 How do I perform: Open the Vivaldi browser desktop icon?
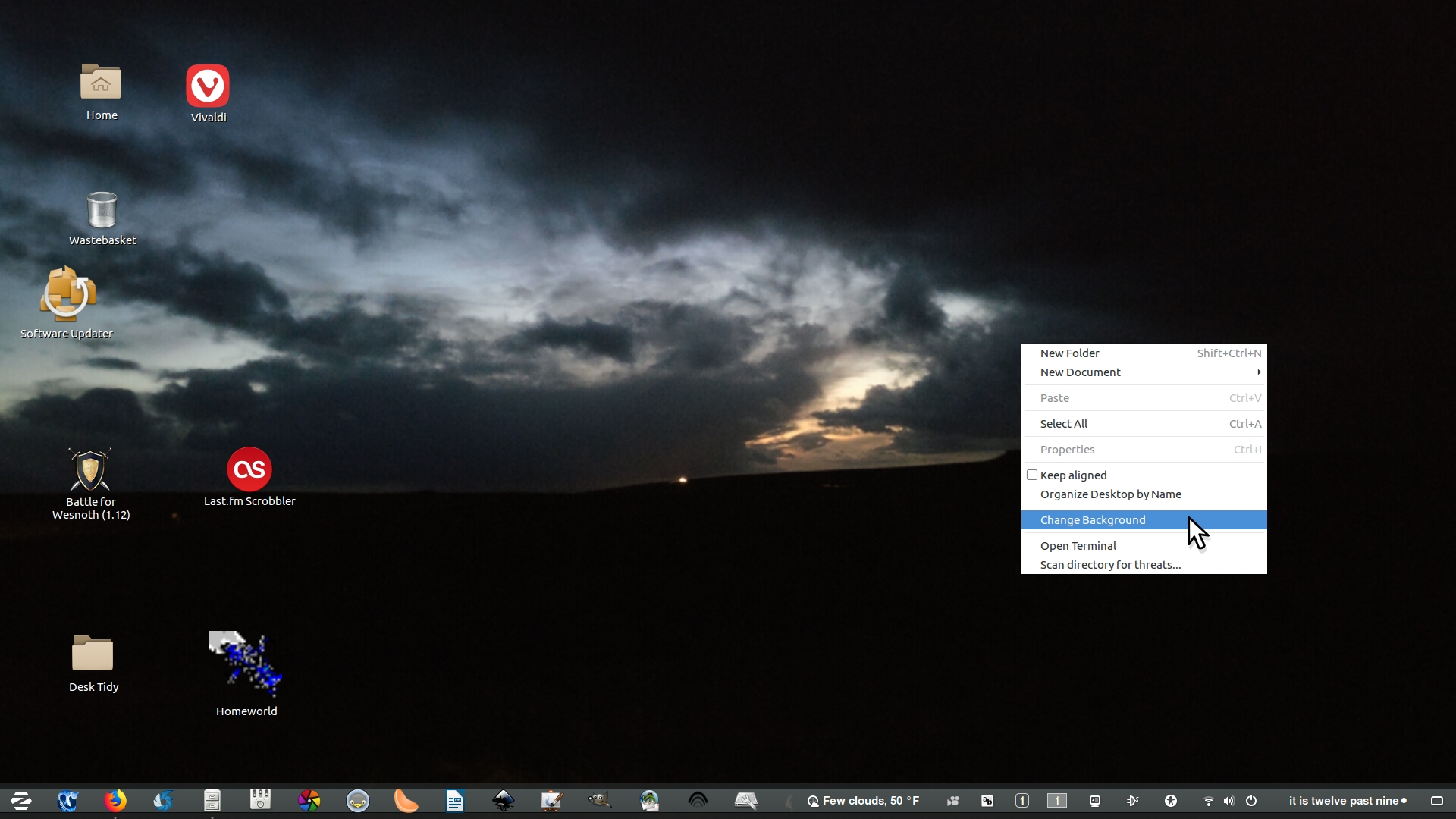point(208,86)
